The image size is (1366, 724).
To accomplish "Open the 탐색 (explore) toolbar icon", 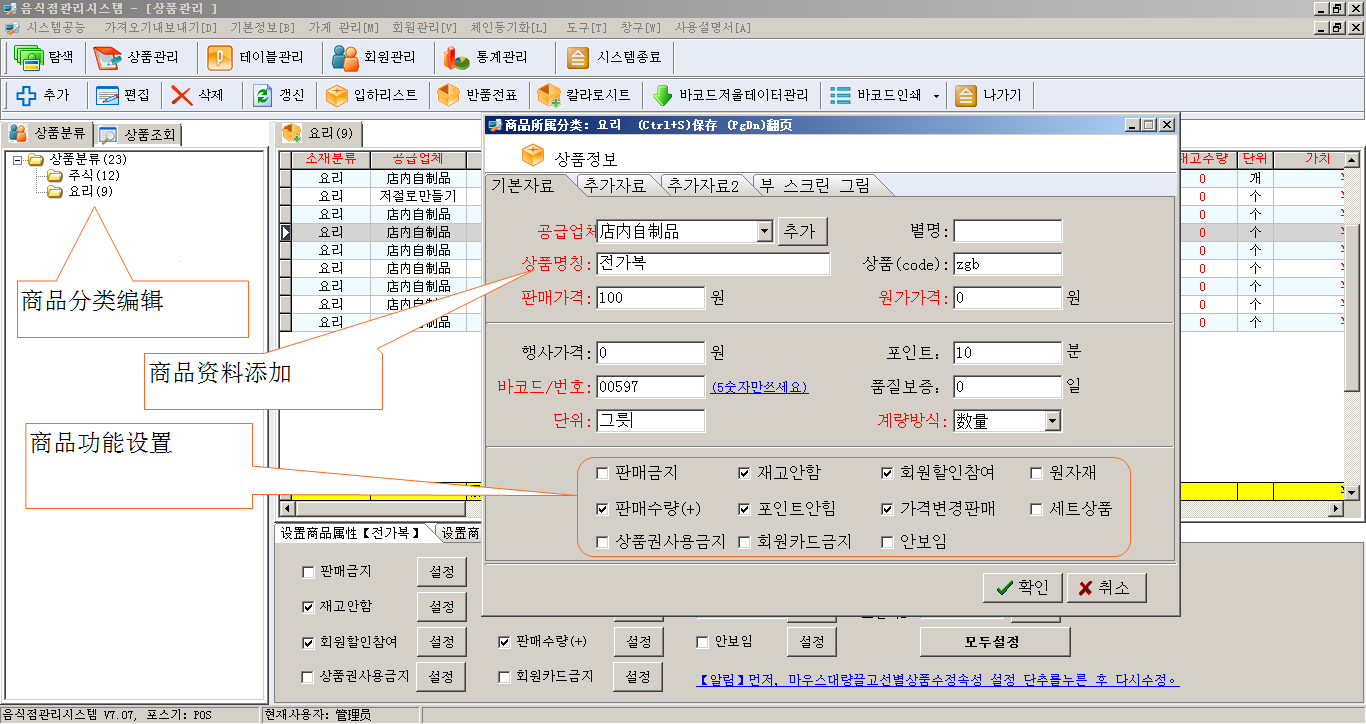I will click(40, 57).
